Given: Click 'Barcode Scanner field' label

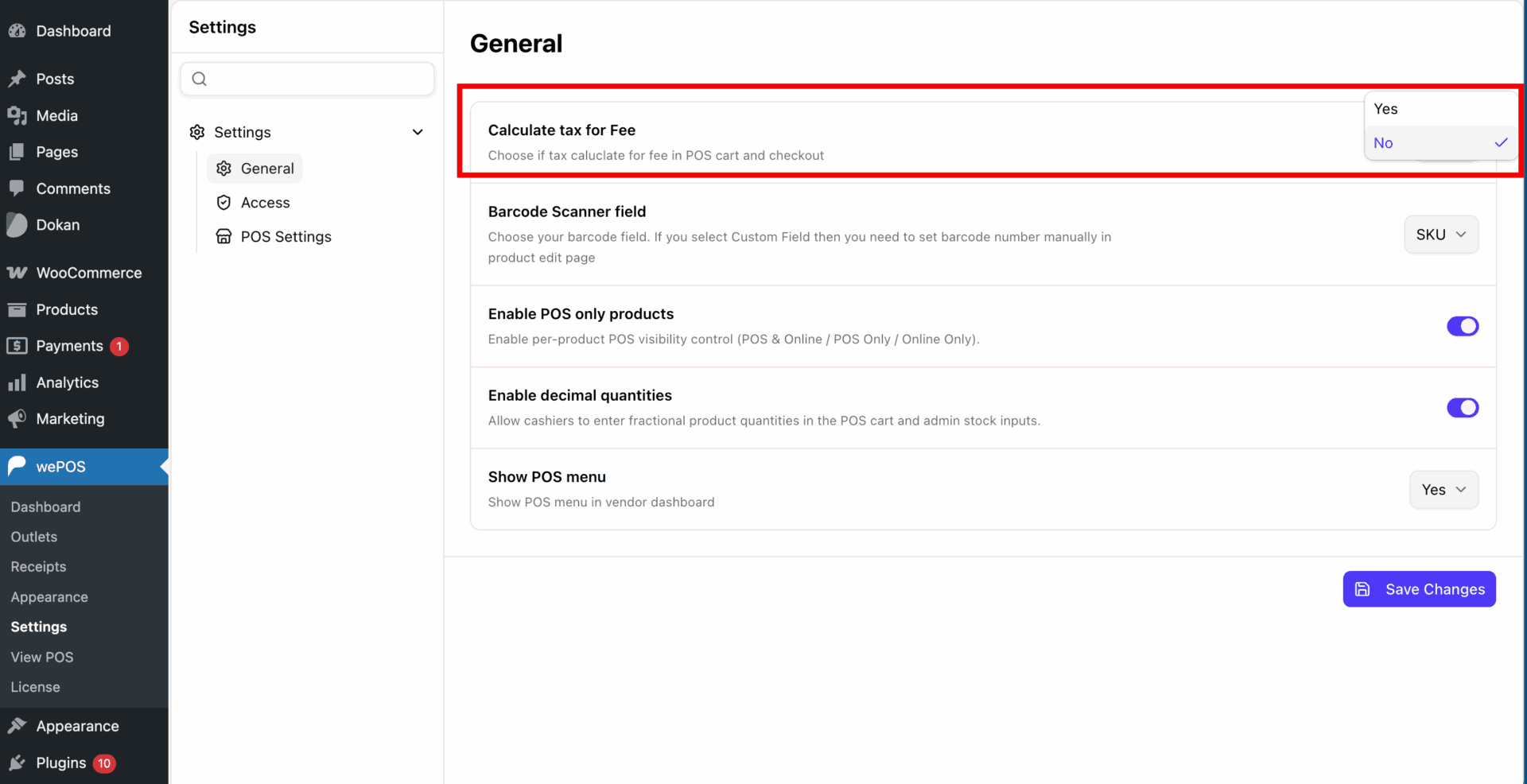Looking at the screenshot, I should [567, 212].
